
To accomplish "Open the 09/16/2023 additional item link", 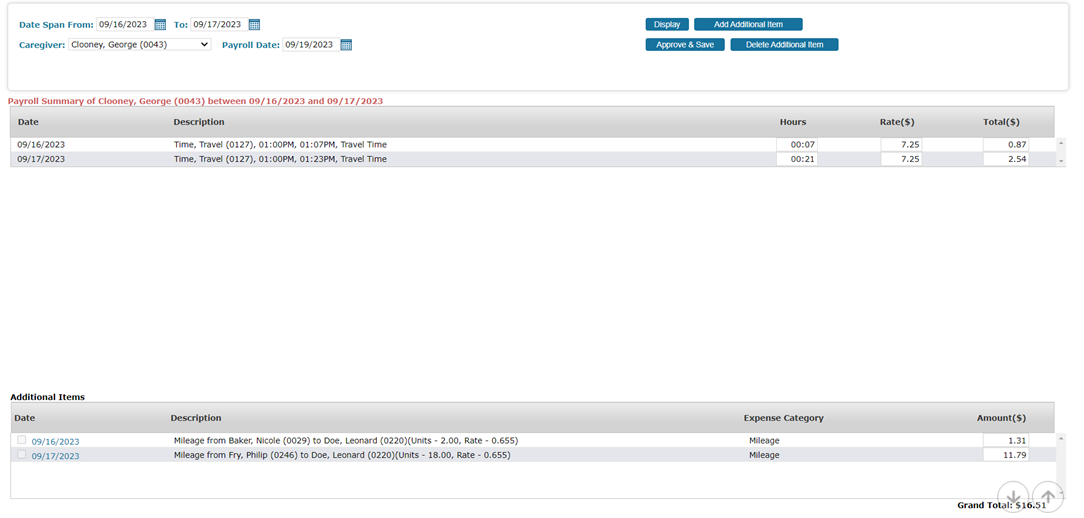I will point(55,441).
